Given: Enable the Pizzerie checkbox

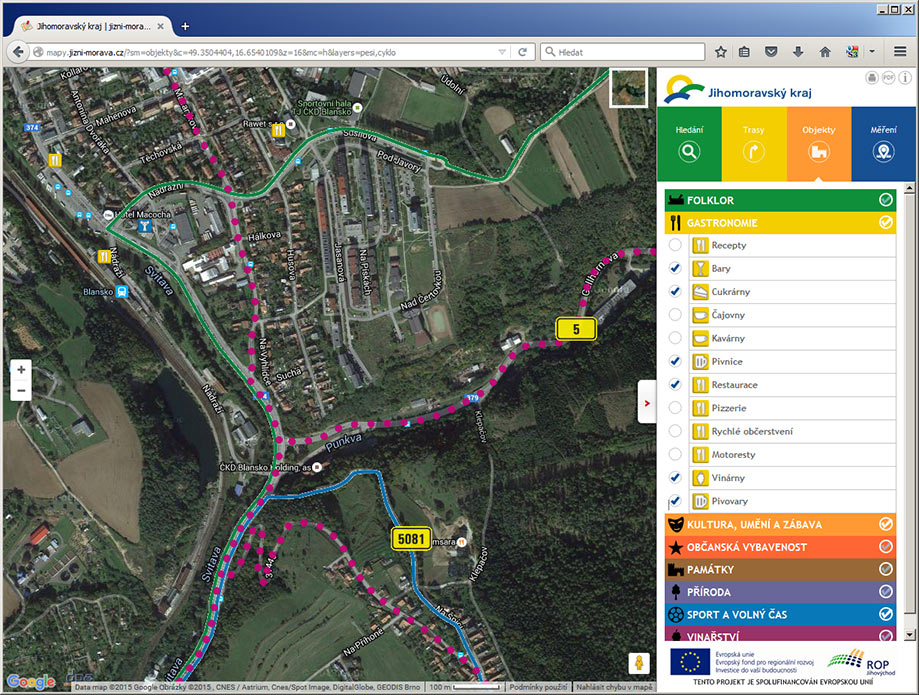Looking at the screenshot, I should click(675, 408).
